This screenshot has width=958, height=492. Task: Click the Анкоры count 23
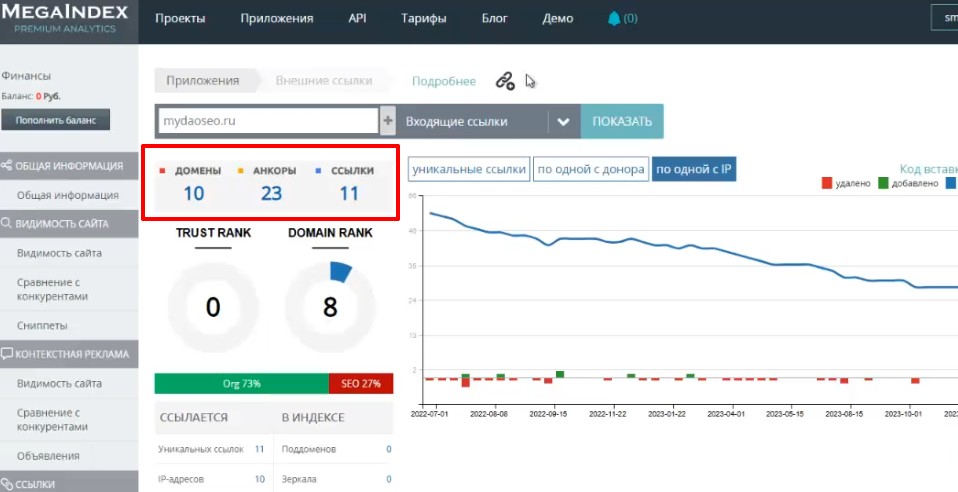271,194
